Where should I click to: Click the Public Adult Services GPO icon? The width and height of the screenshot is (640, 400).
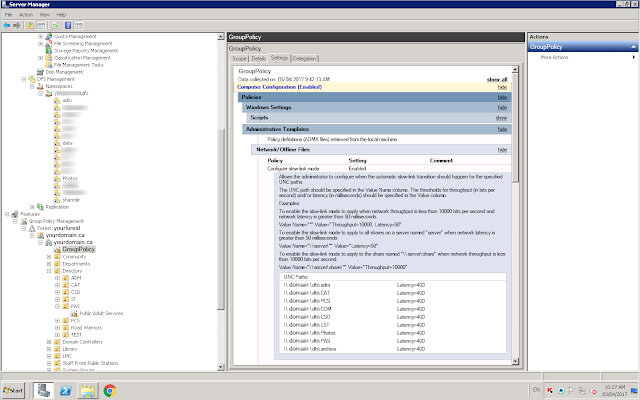tap(74, 313)
